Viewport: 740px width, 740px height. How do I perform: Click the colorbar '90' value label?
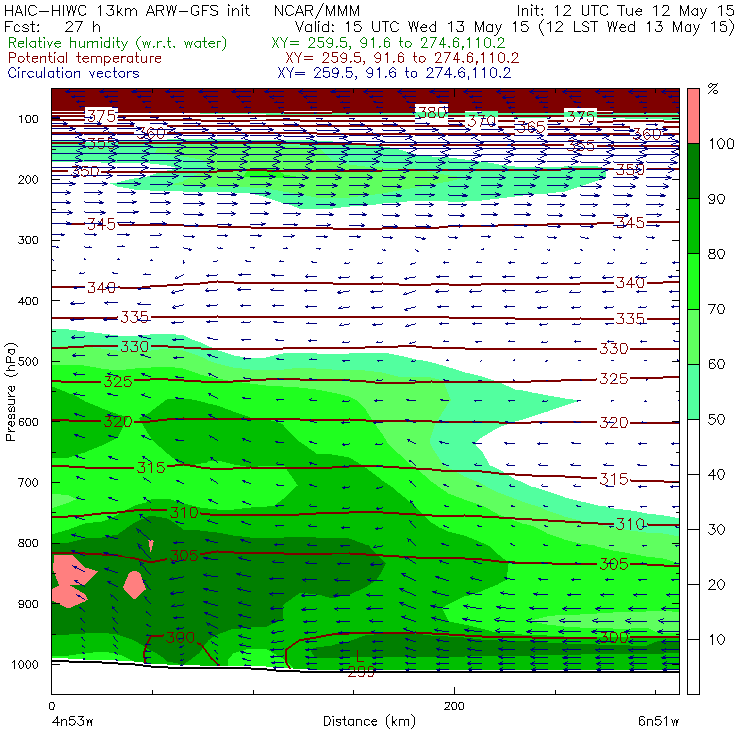(x=716, y=199)
